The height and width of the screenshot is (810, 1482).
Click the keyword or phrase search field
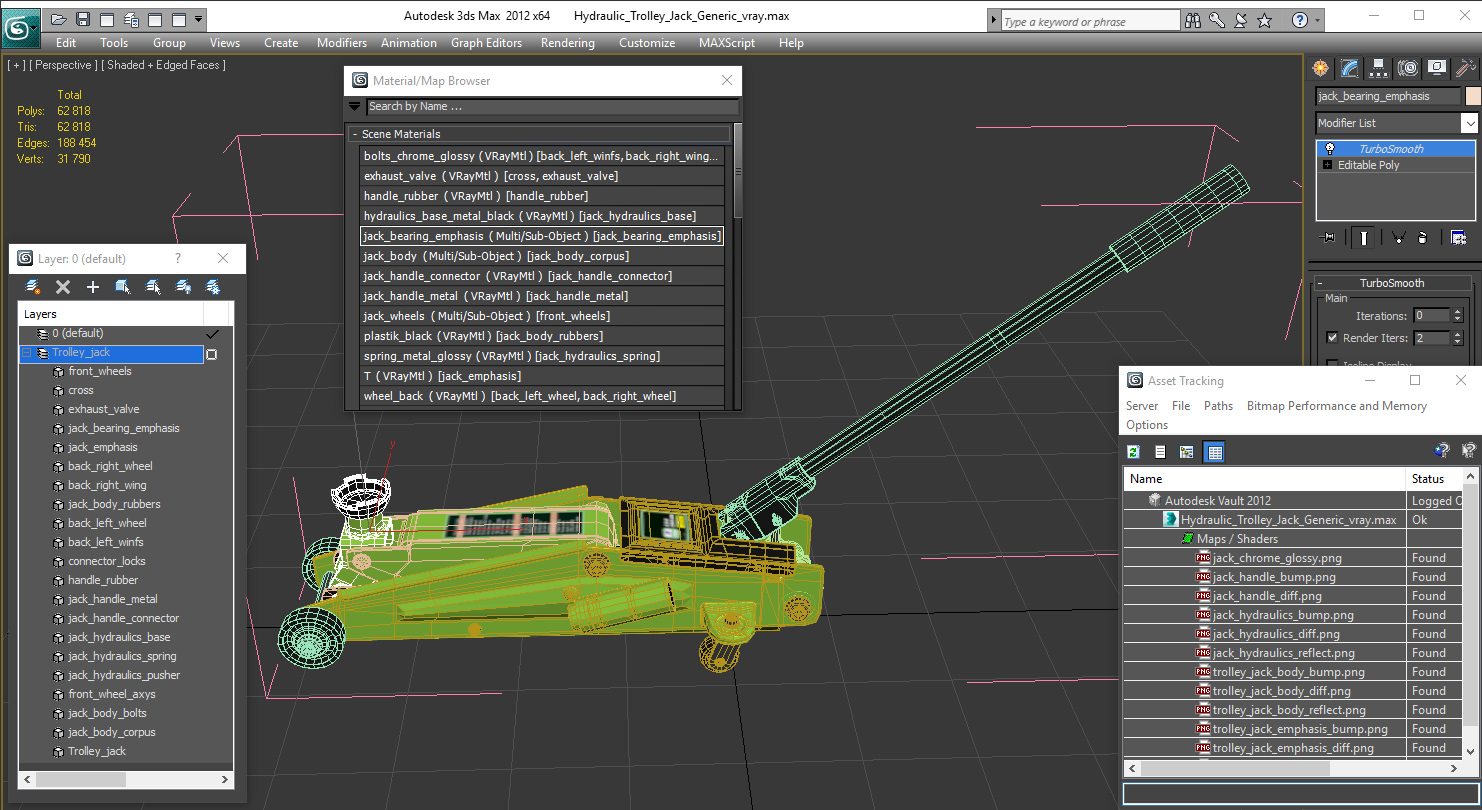click(1089, 21)
